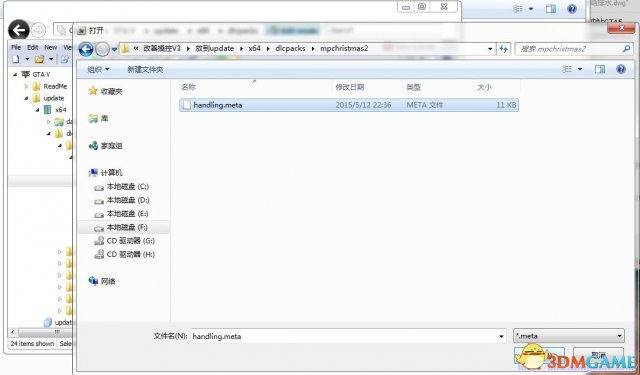Click forward arrow in Open dialog
The image size is (640, 375).
102,49
